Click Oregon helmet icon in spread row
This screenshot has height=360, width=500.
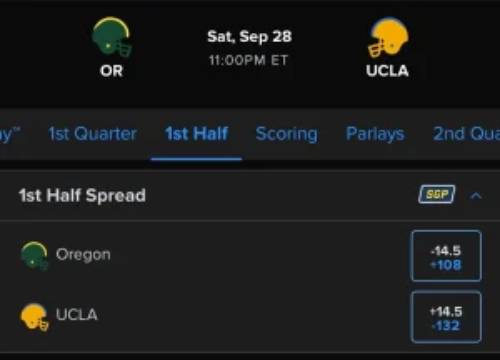click(x=34, y=256)
